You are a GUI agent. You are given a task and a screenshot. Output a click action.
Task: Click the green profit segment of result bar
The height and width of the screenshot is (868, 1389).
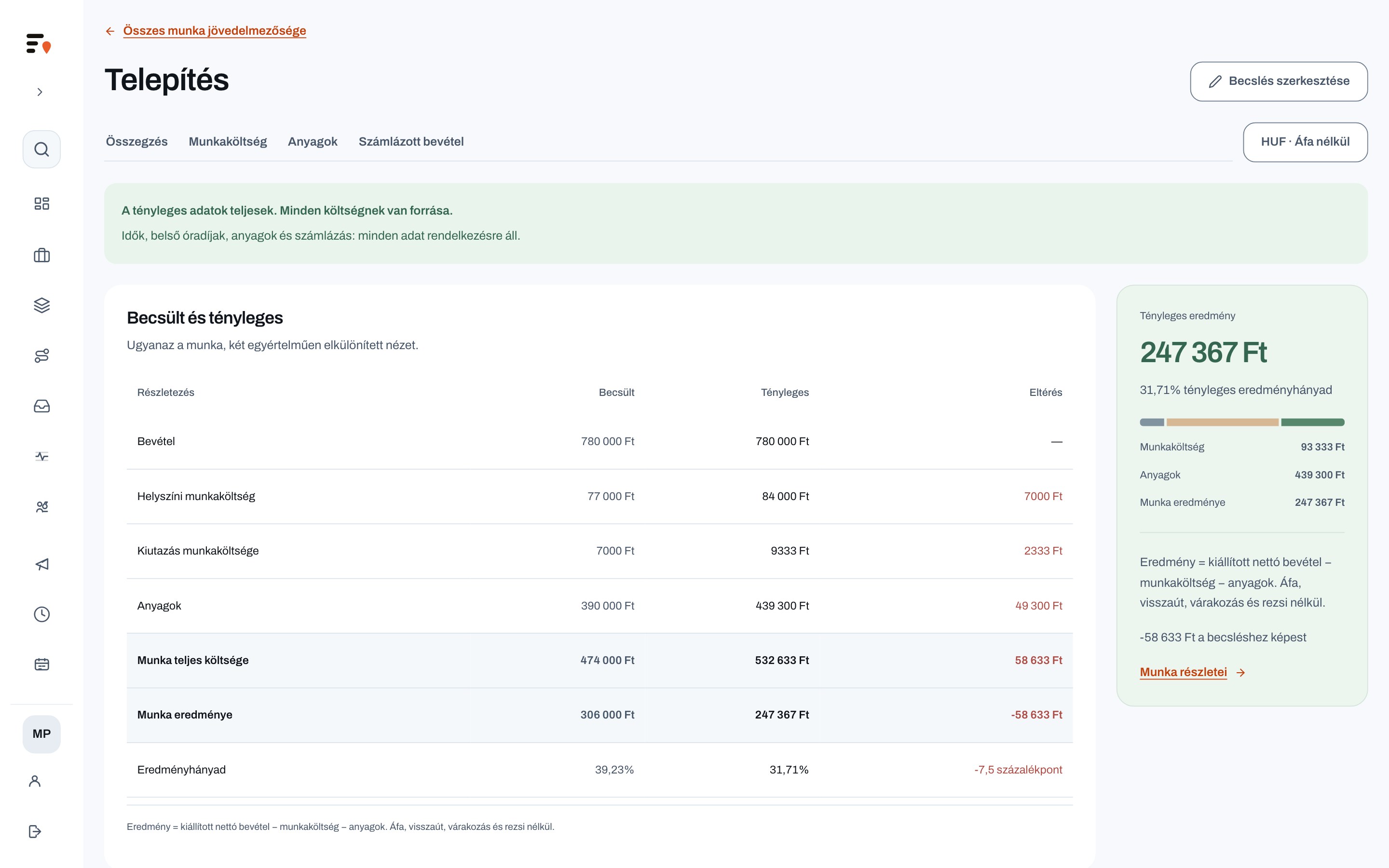tap(1313, 422)
